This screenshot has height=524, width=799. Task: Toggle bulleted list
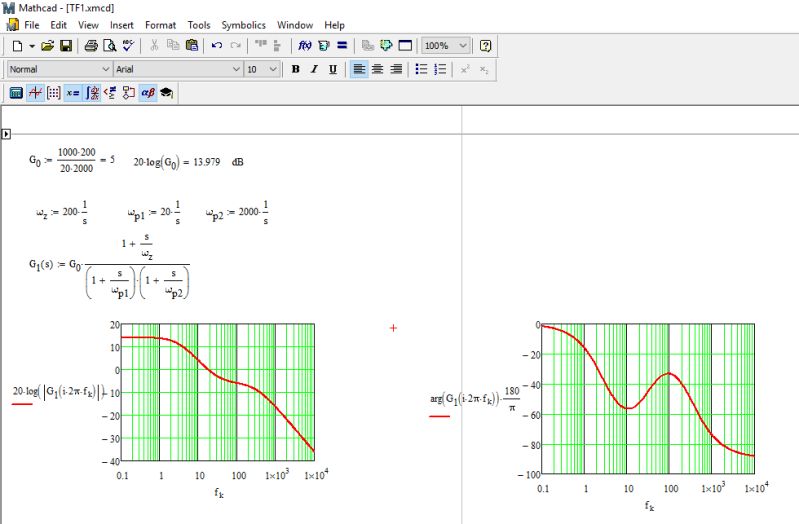coord(421,69)
